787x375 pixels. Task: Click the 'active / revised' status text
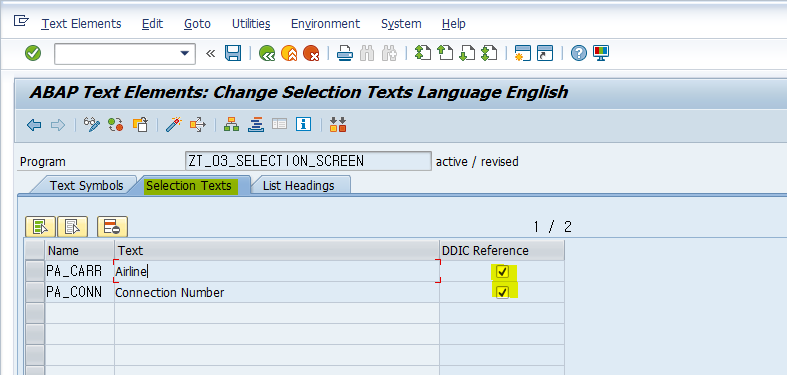[477, 162]
